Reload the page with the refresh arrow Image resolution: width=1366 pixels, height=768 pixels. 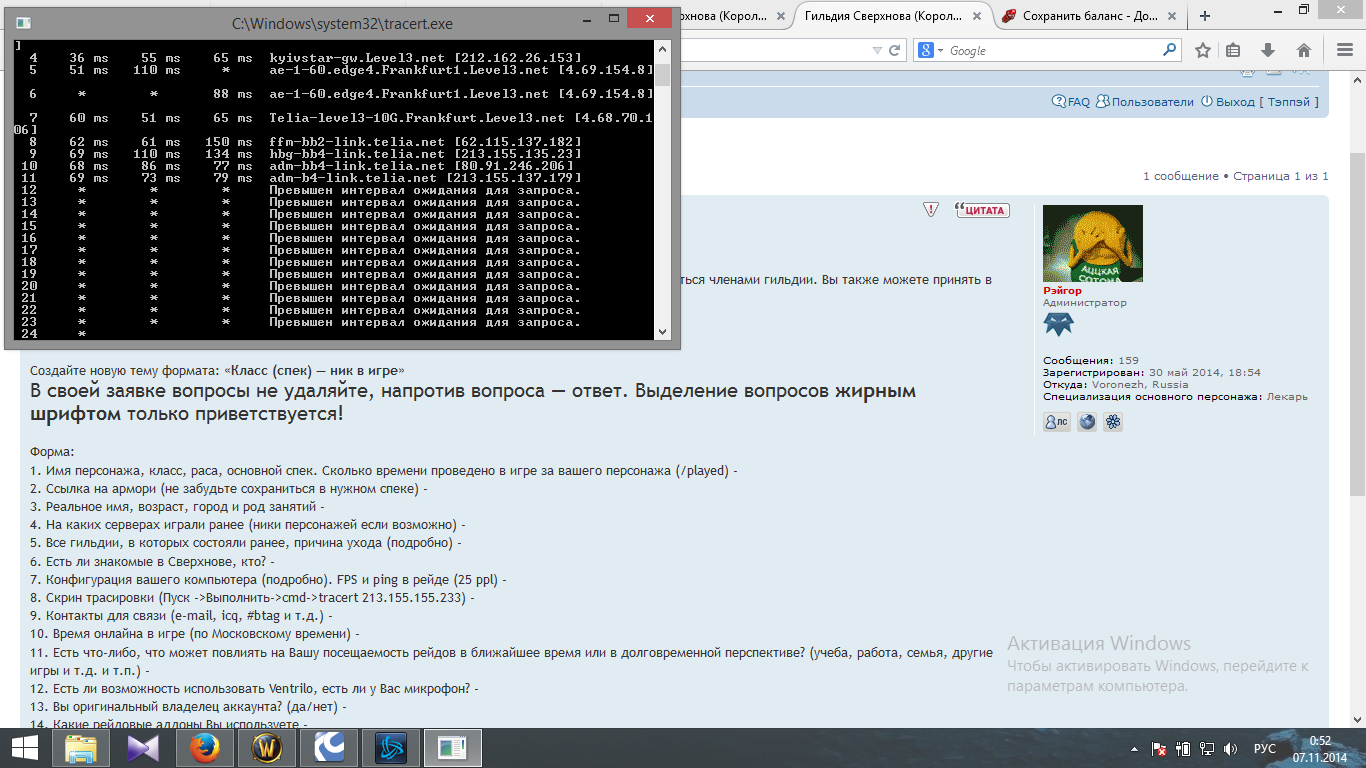(895, 50)
